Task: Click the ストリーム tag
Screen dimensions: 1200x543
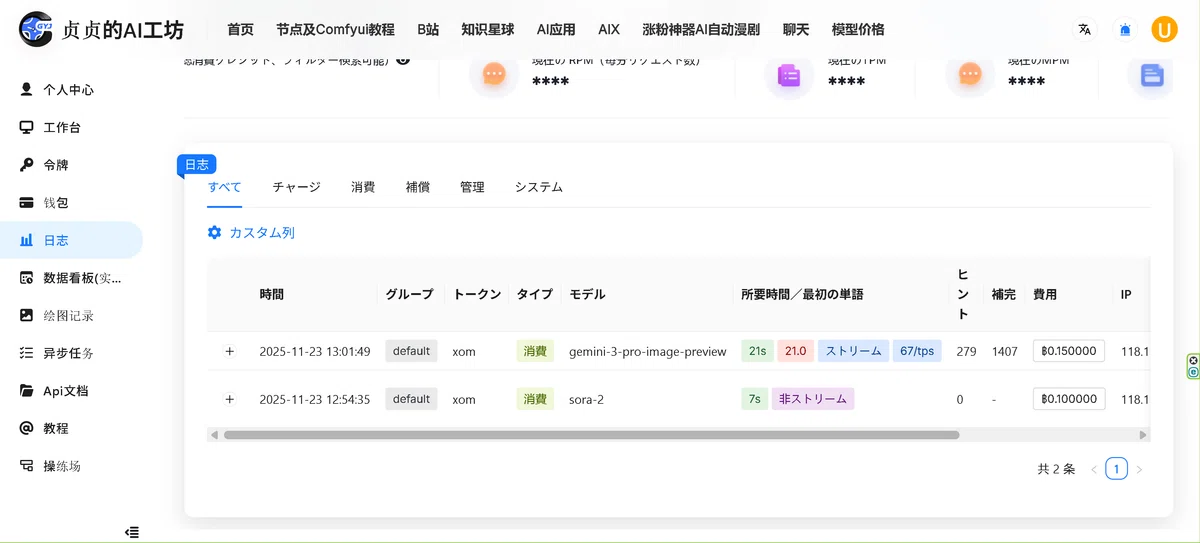Action: (x=853, y=351)
